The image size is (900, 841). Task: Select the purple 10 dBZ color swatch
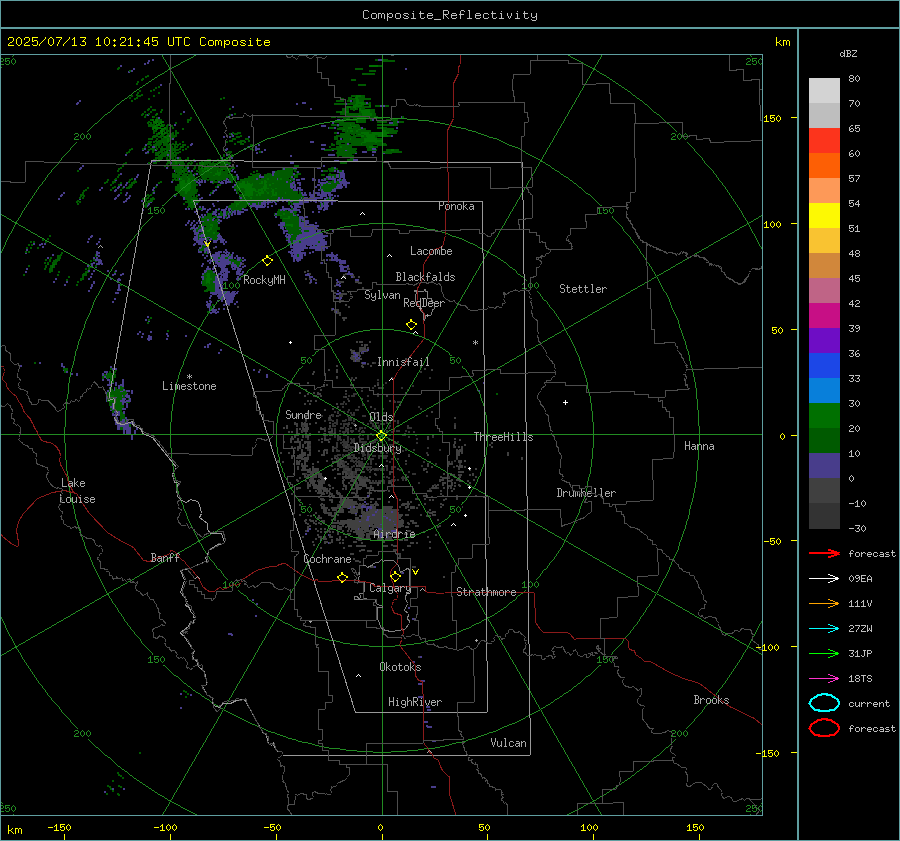[824, 465]
